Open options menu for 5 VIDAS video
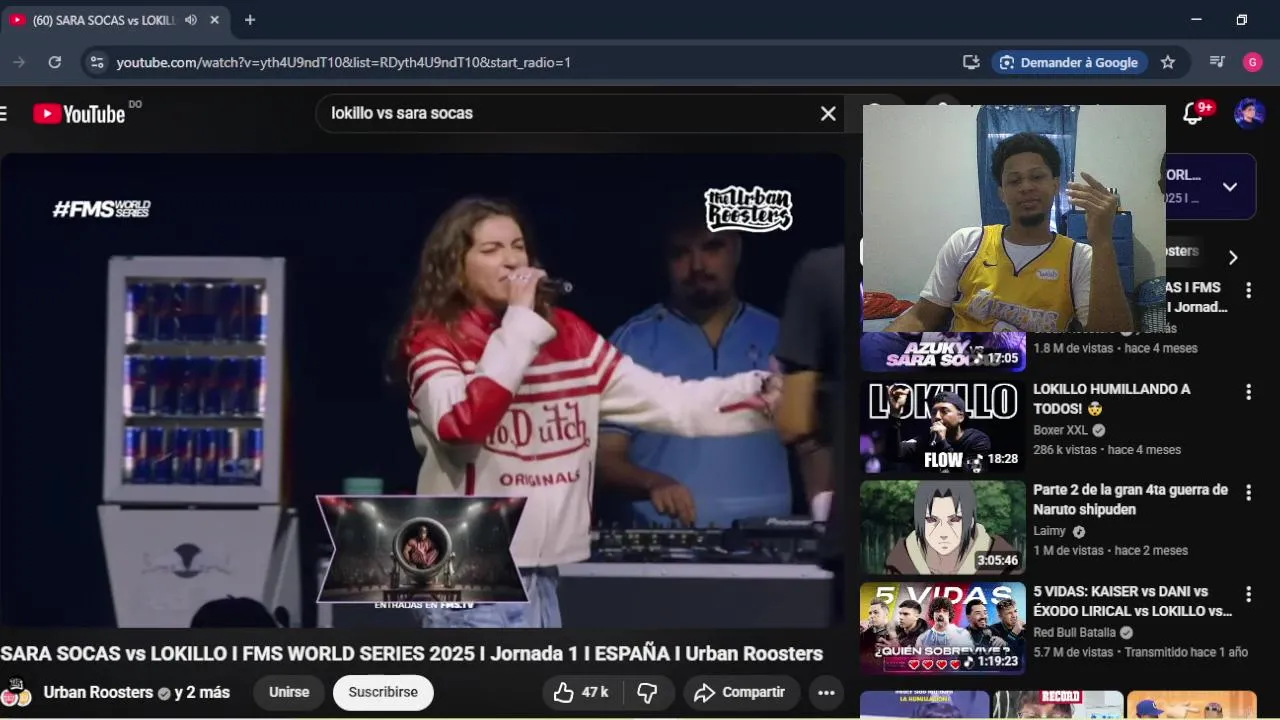1280x720 pixels. point(1248,594)
